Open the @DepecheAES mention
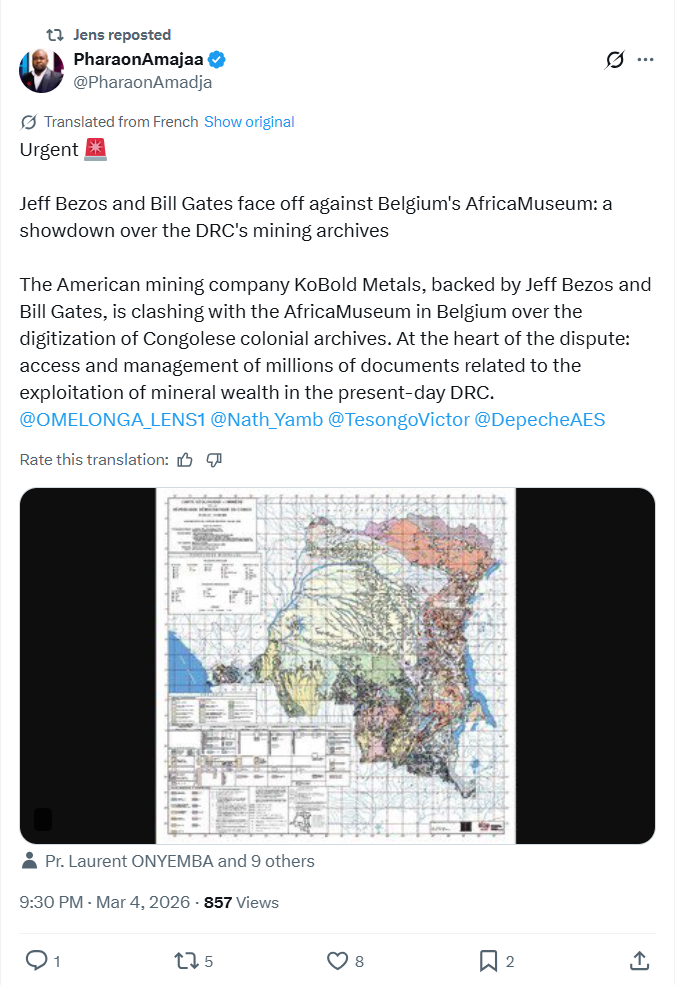Image resolution: width=692 pixels, height=985 pixels. click(x=539, y=419)
